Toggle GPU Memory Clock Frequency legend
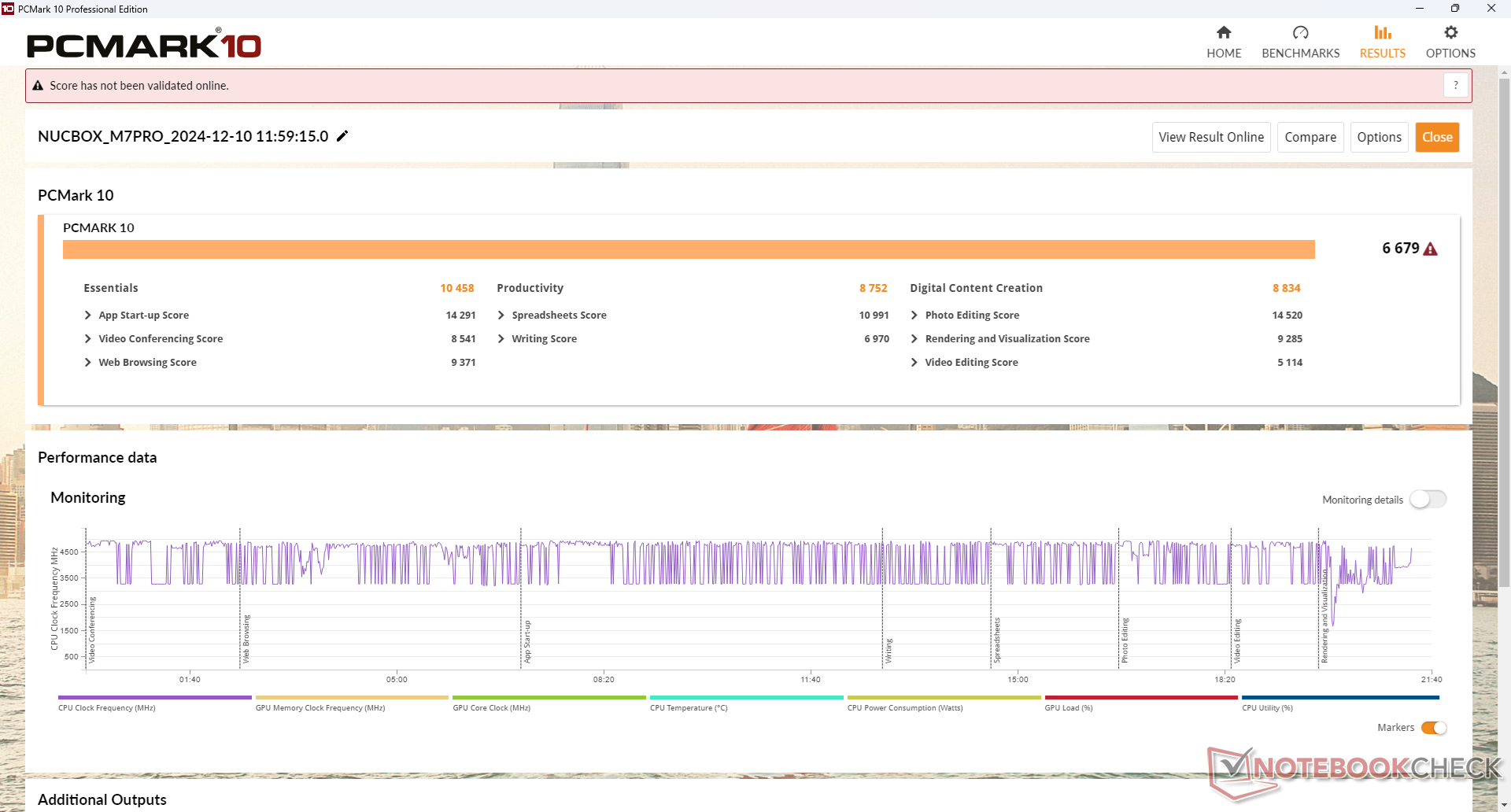Image resolution: width=1511 pixels, height=812 pixels. 352,697
